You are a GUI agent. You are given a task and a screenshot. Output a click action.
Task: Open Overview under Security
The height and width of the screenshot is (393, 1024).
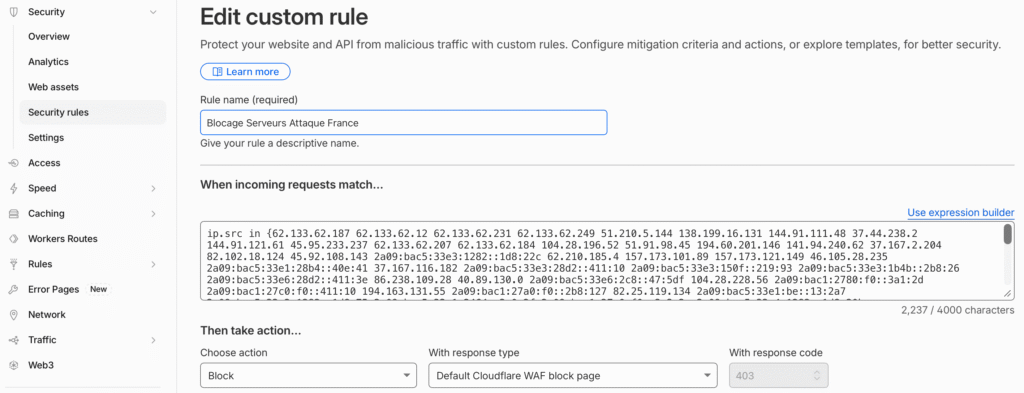(49, 37)
